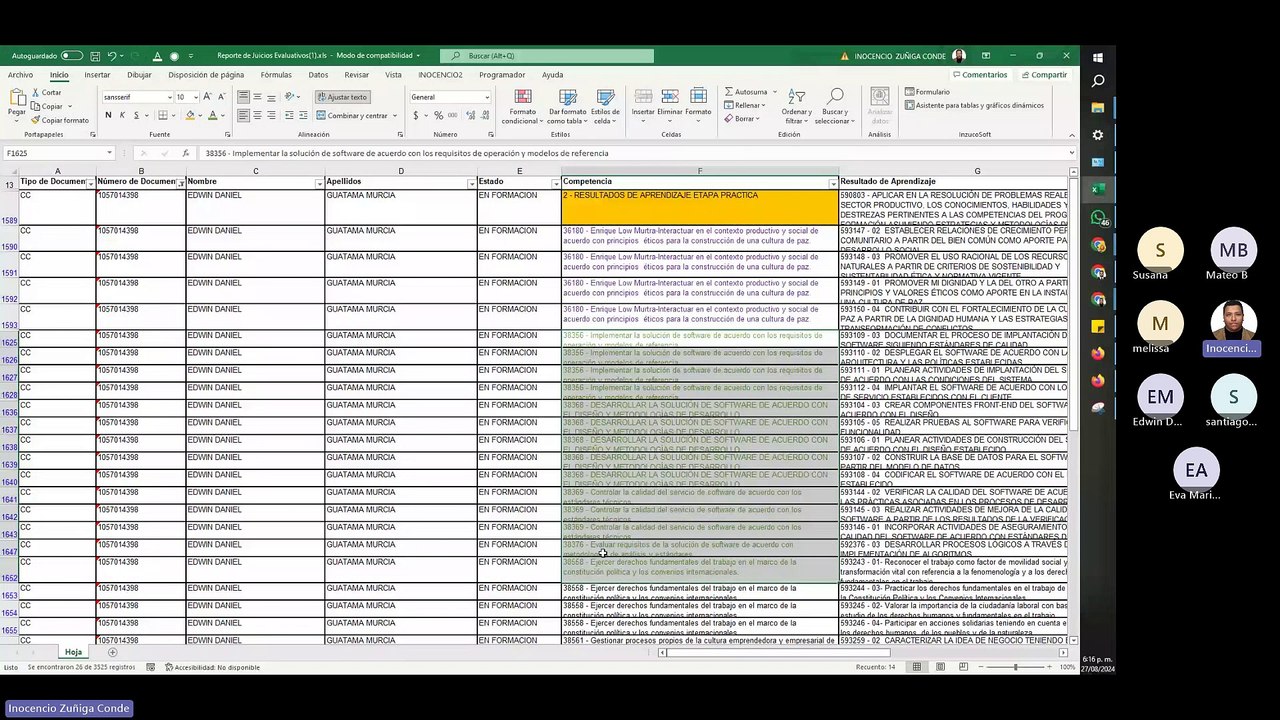Click the increase indent icon

click(304, 115)
